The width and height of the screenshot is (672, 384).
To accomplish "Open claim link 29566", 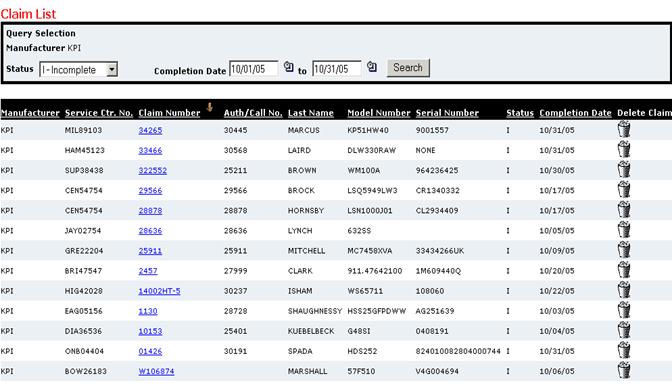I will tap(150, 191).
